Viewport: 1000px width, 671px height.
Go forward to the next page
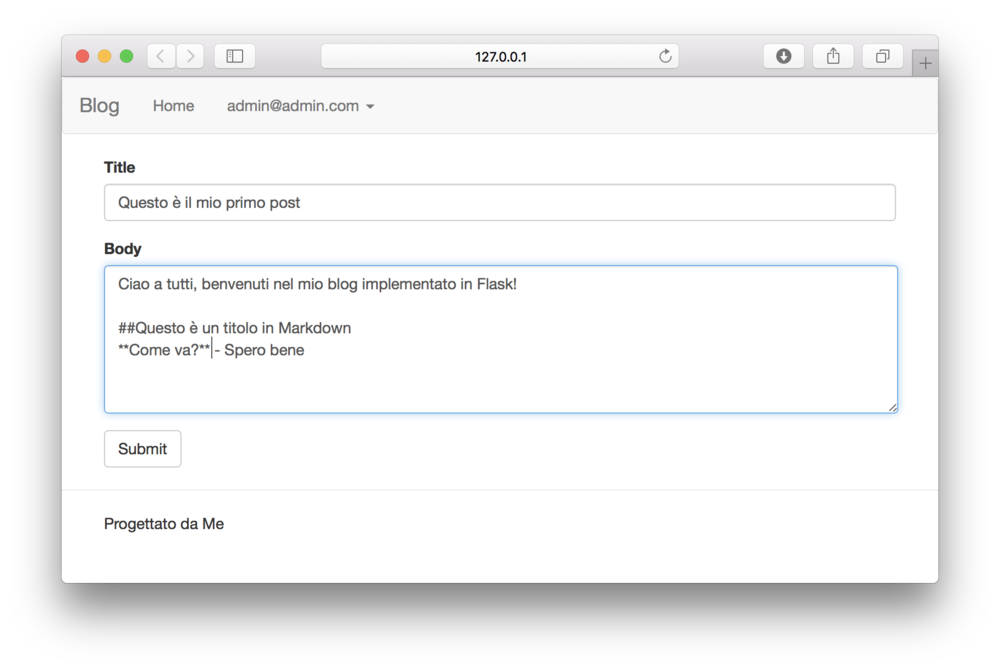click(190, 57)
